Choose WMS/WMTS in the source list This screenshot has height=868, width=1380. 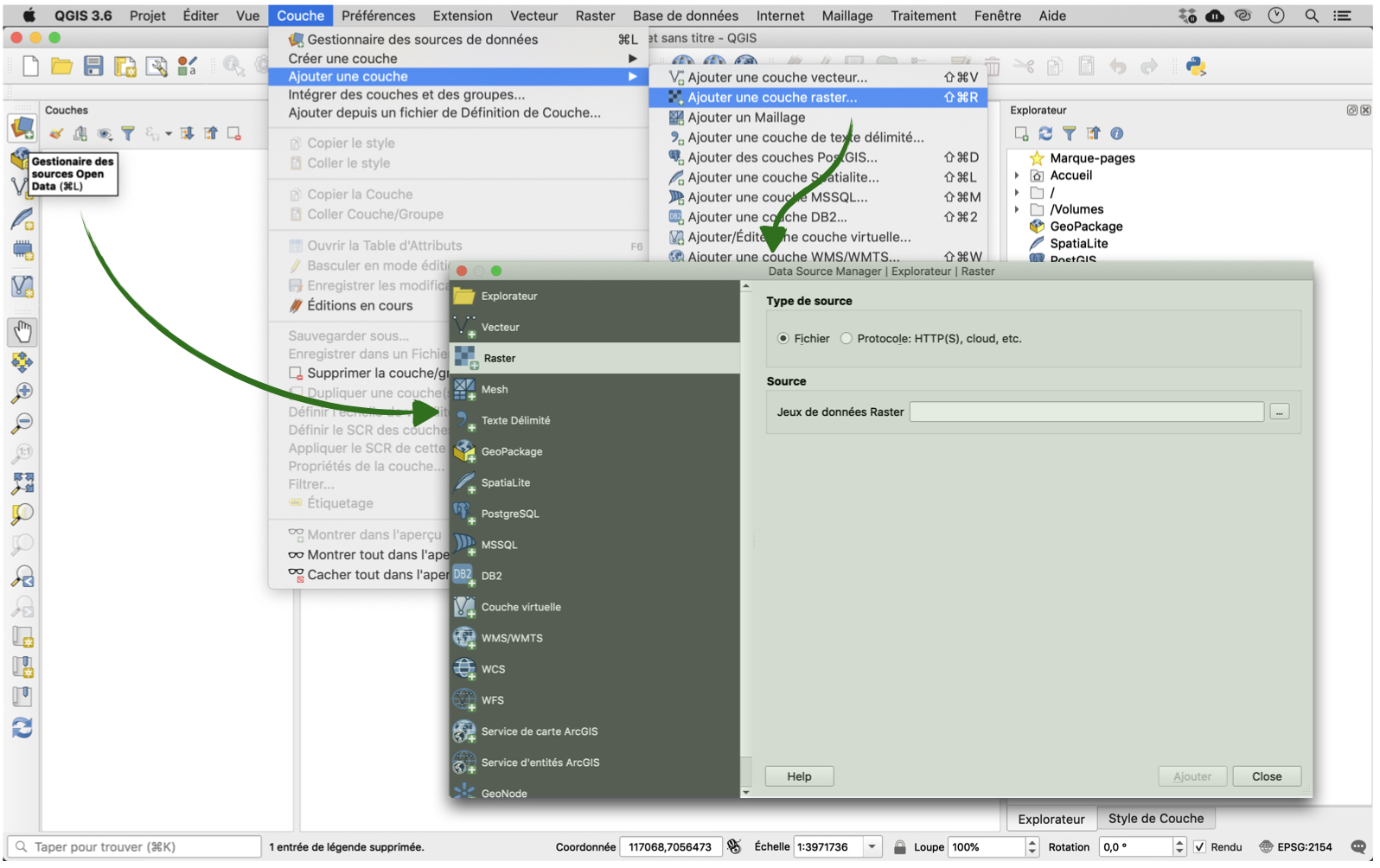[512, 638]
